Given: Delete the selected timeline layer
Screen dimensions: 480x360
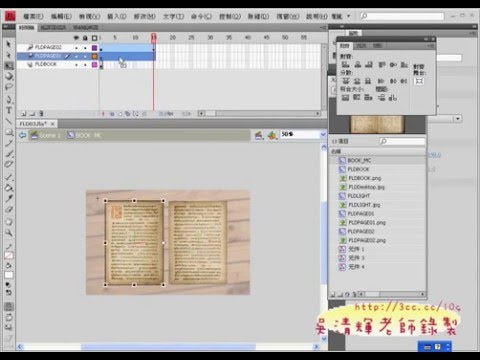Looking at the screenshot, I should click(x=41, y=114).
